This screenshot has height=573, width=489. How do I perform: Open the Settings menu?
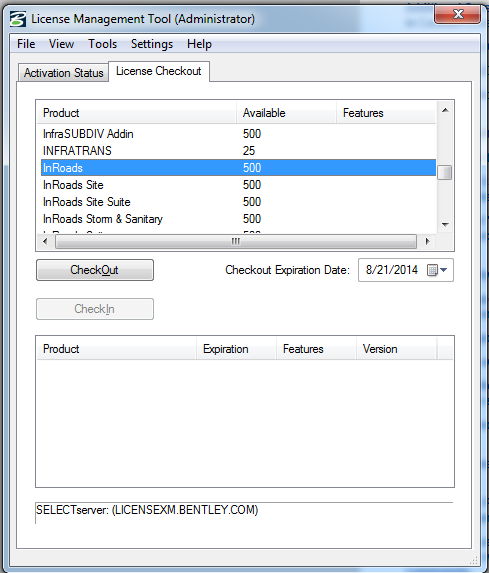pos(152,44)
